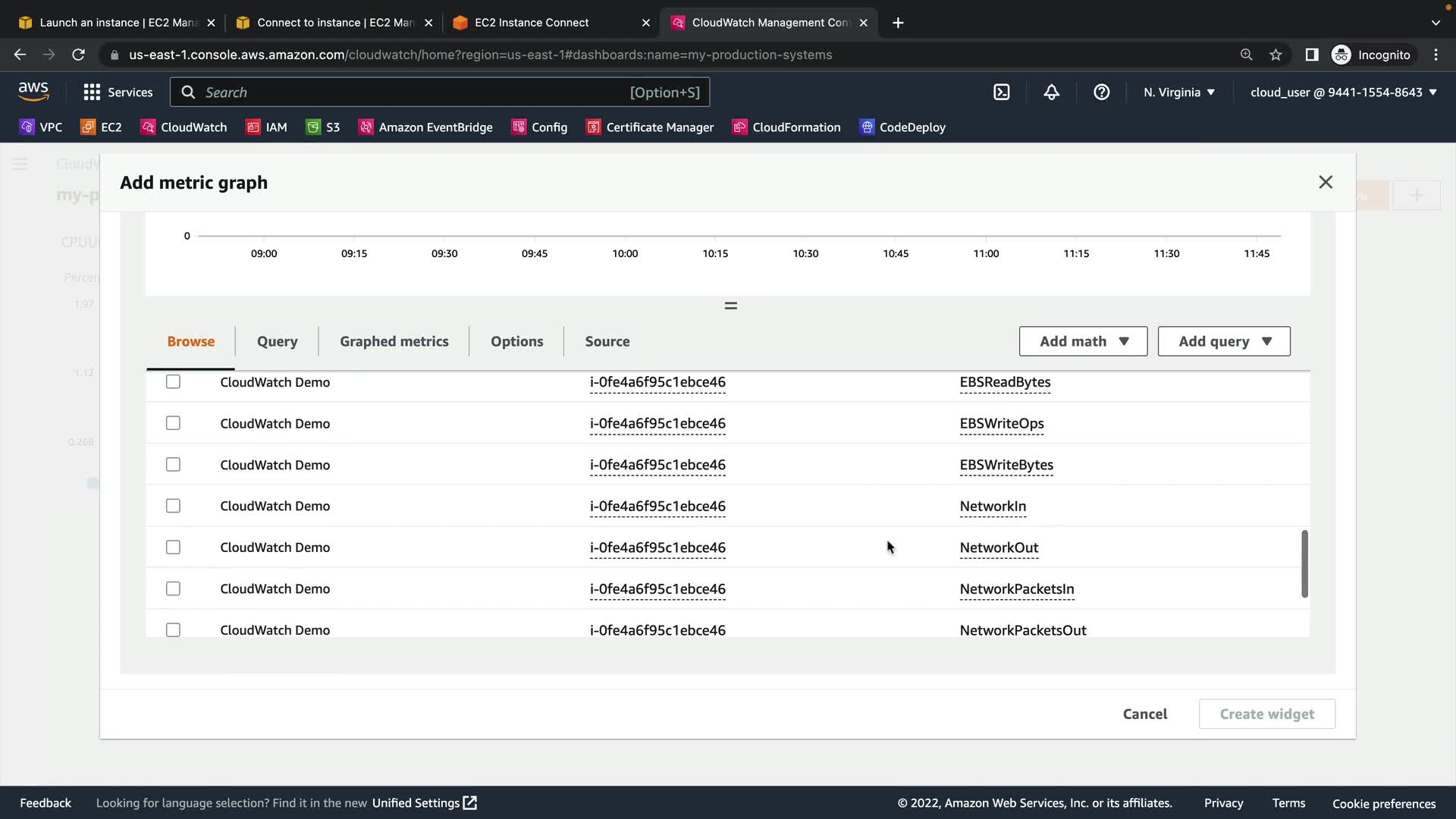
Task: Open Services grid menu icon
Action: 92,93
